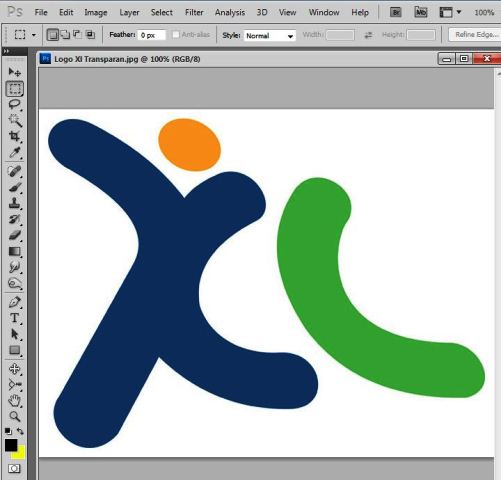This screenshot has width=501, height=480.
Task: Toggle the Anti-alias checkbox
Action: (x=176, y=34)
